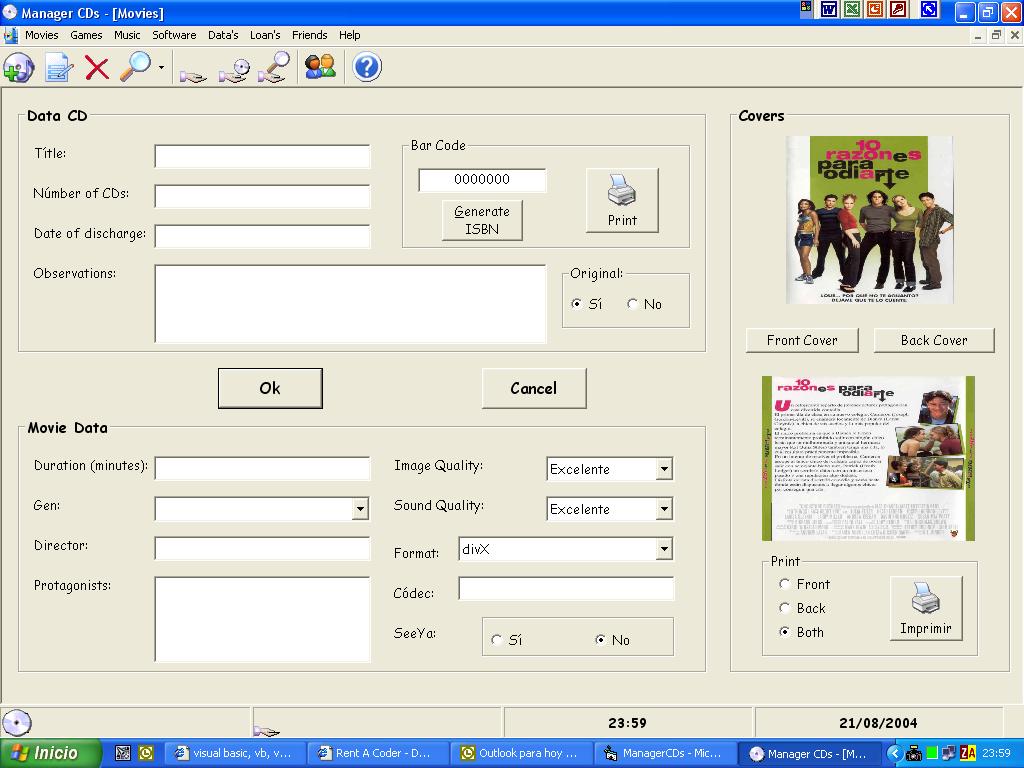Click the edit record toolbar icon
1024x768 pixels.
pyautogui.click(x=59, y=68)
